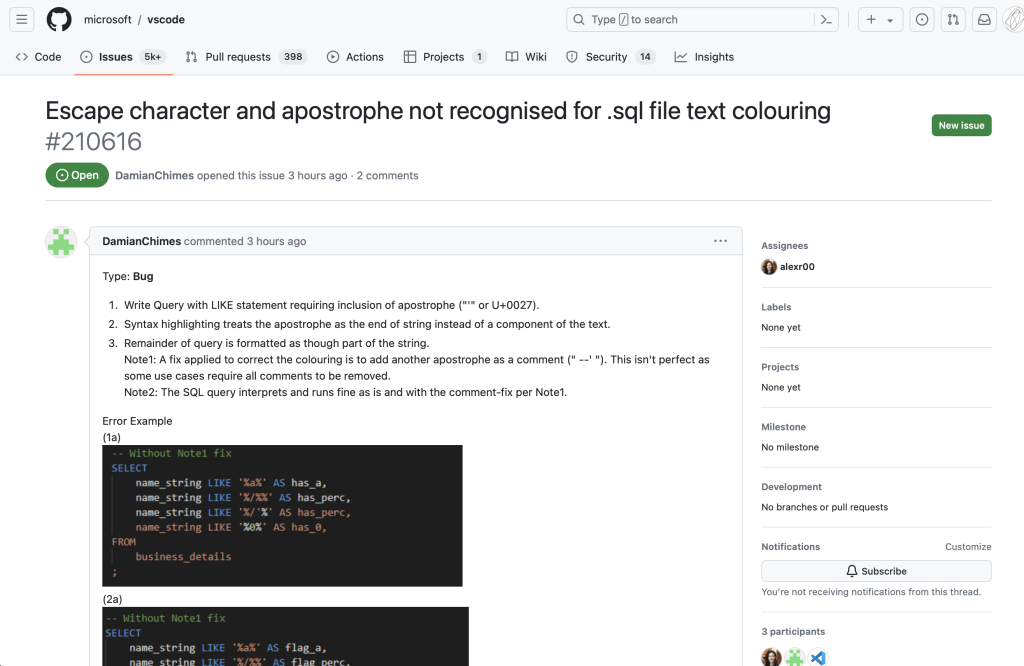Click Customize notifications link

point(968,547)
